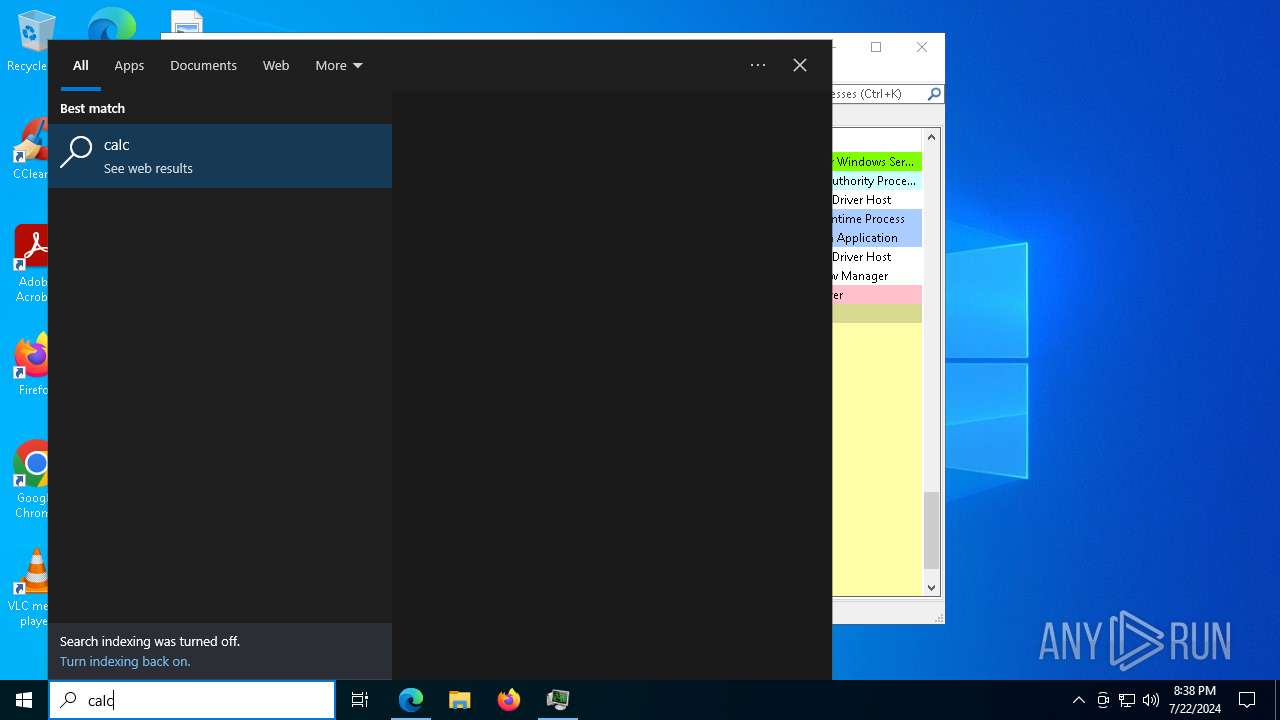Click the search magnifier in the process window
Screen dimensions: 1280x720
pos(934,93)
